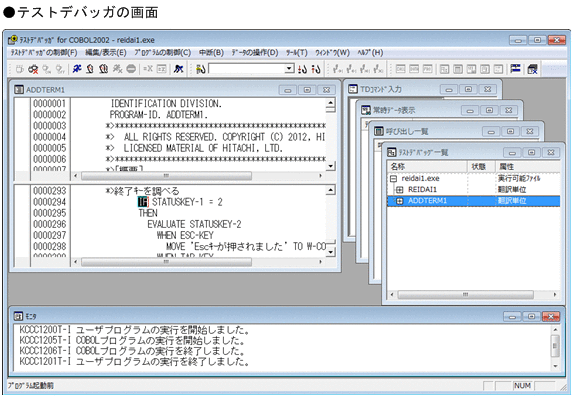Click horizontal scrollbar thumb of lower source pane

click(x=166, y=262)
